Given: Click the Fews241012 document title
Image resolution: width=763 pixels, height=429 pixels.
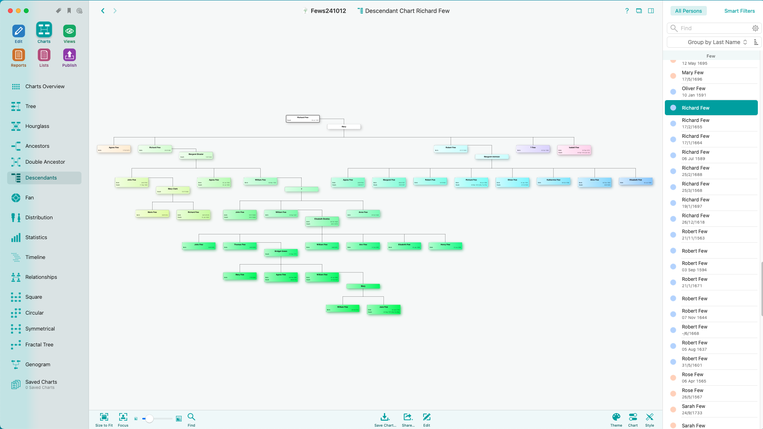Looking at the screenshot, I should [324, 11].
